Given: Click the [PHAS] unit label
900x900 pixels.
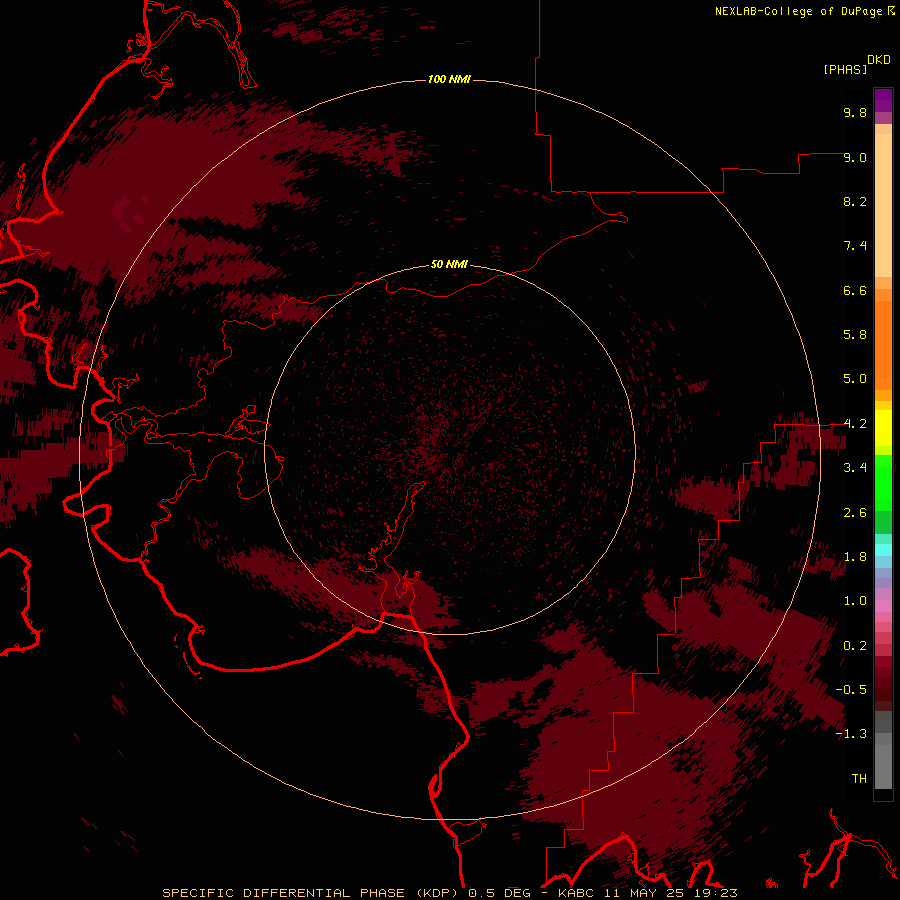Looking at the screenshot, I should coord(845,69).
